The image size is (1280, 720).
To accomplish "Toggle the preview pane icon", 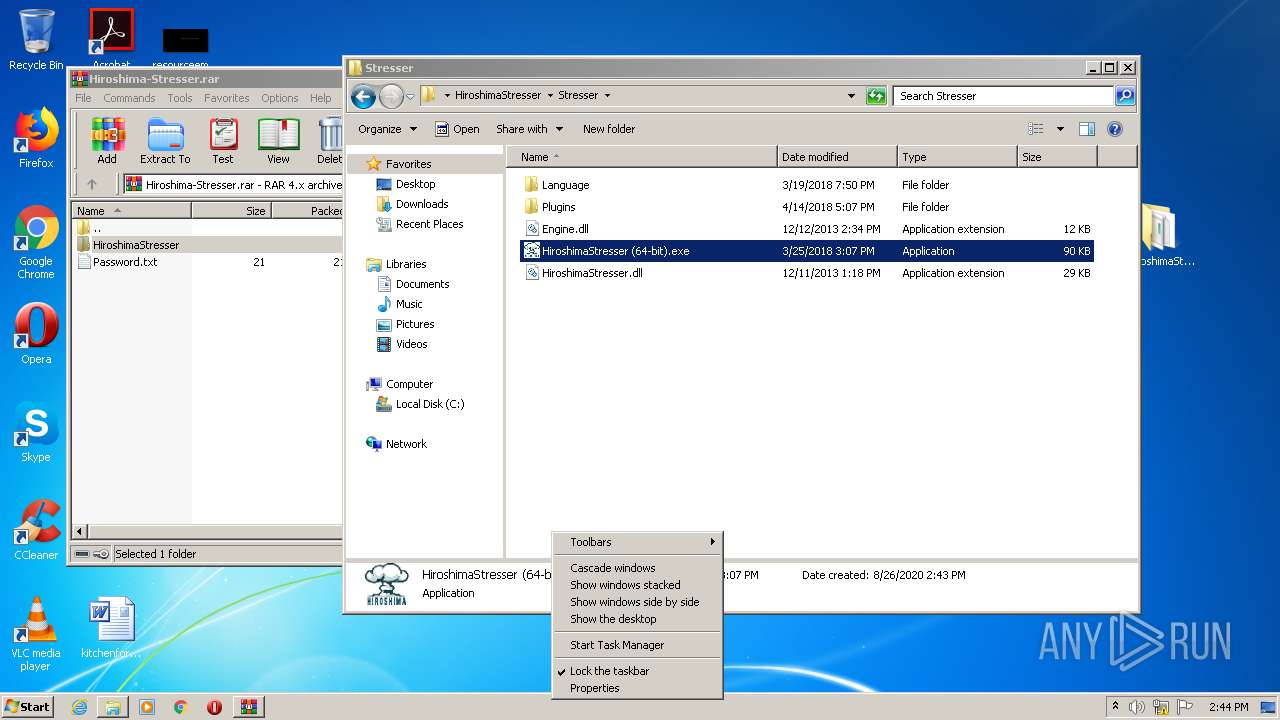I will 1087,129.
